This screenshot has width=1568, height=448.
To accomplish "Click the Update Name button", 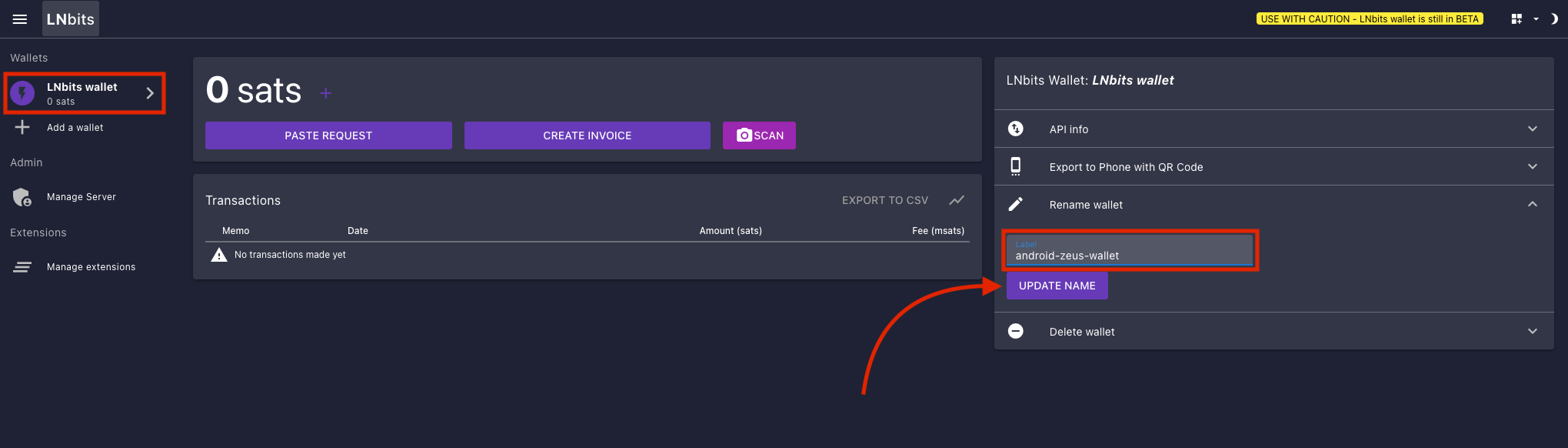I will coord(1057,286).
